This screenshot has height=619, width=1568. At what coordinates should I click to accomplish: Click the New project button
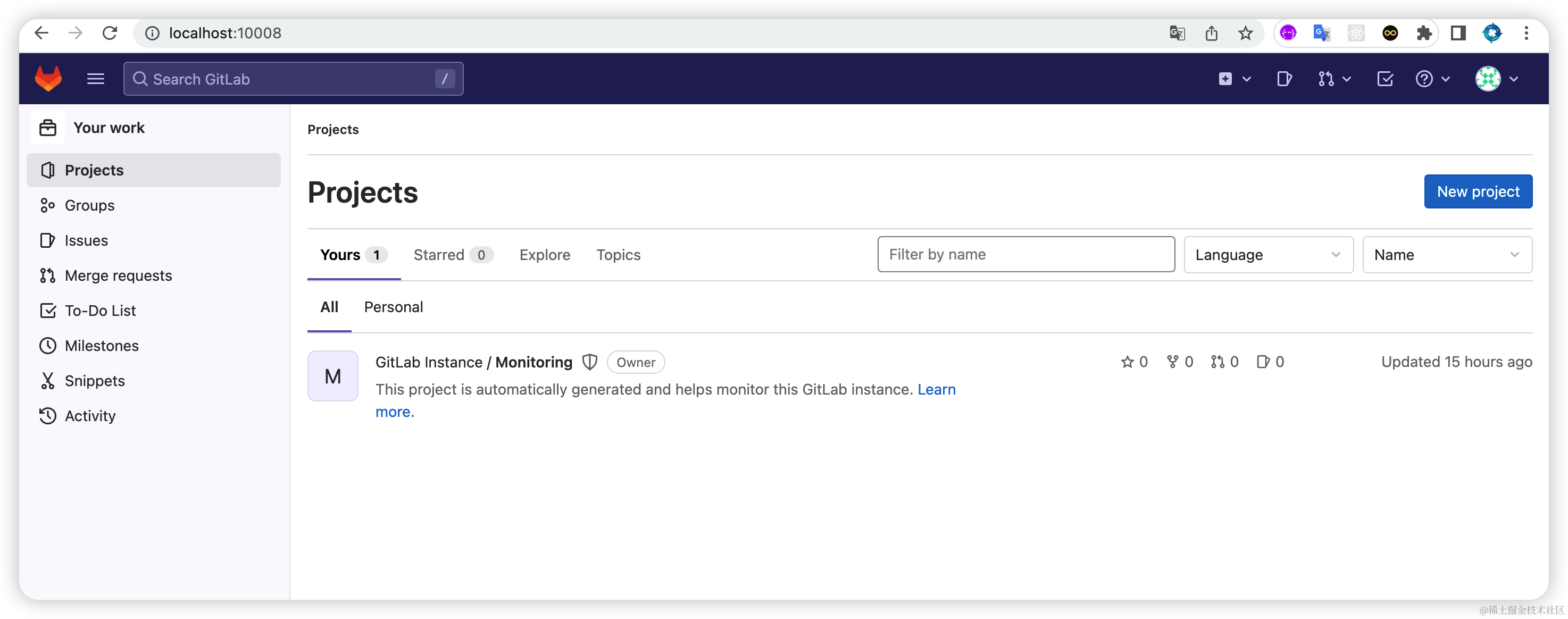[x=1478, y=191]
